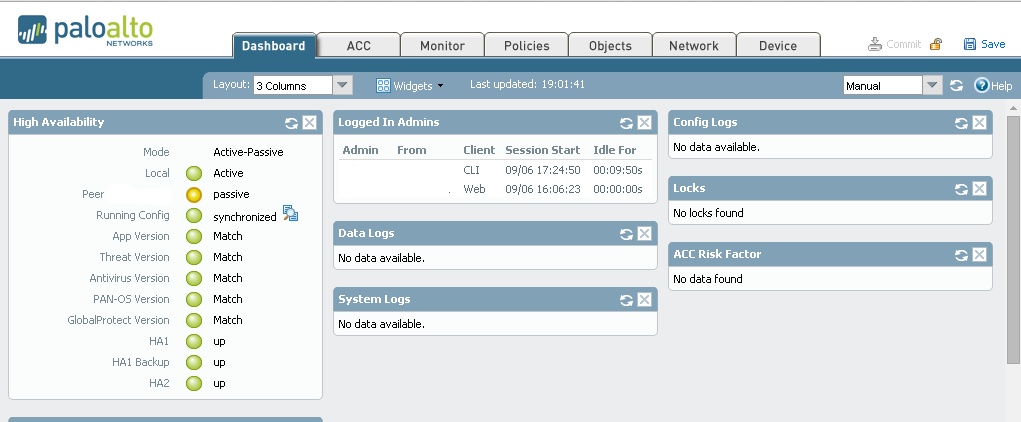Viewport: 1021px width, 422px height.
Task: Click the From column header
Action: click(x=412, y=150)
